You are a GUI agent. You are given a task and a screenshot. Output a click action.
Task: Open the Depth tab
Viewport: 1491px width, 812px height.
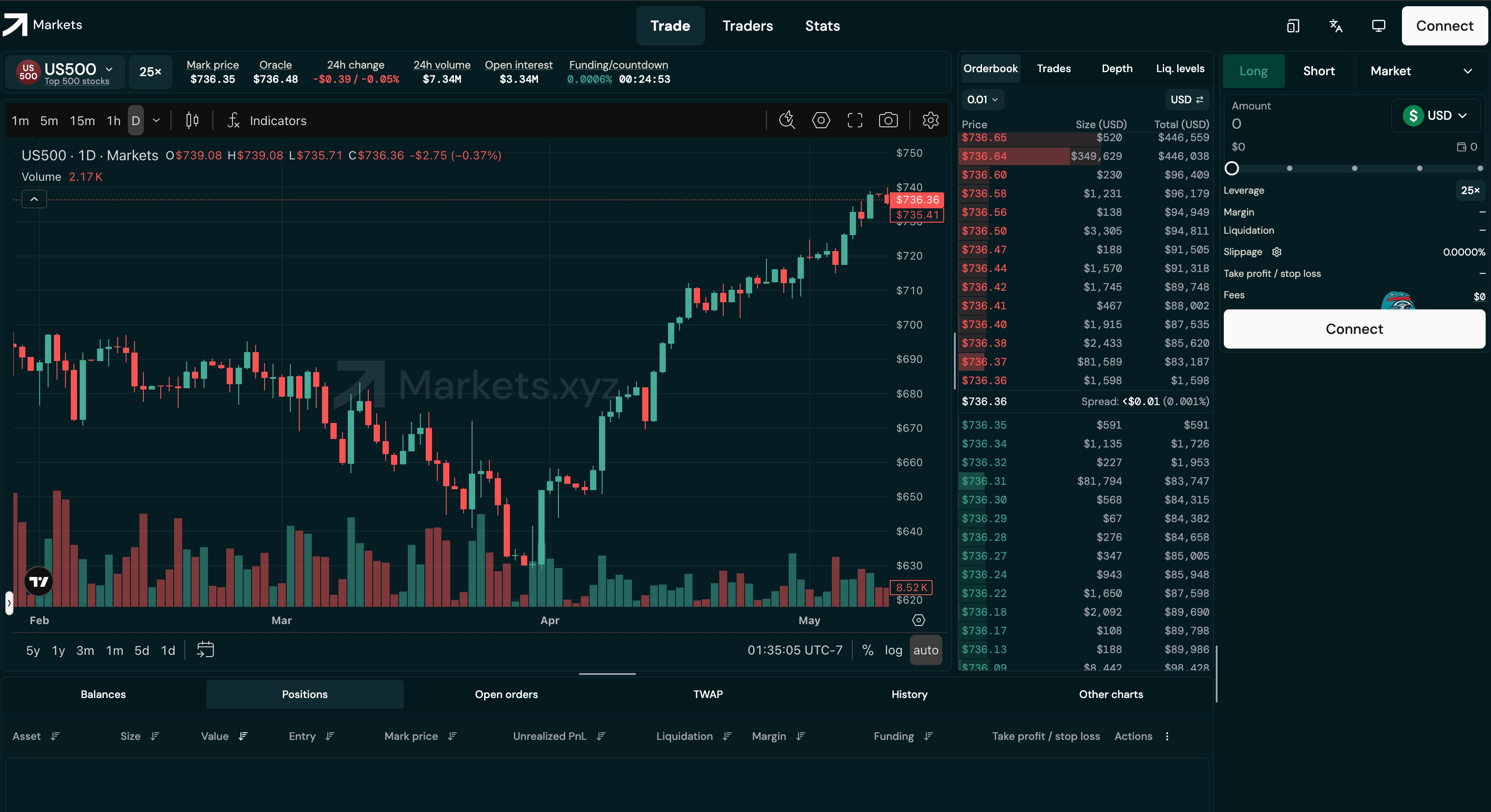pos(1116,69)
